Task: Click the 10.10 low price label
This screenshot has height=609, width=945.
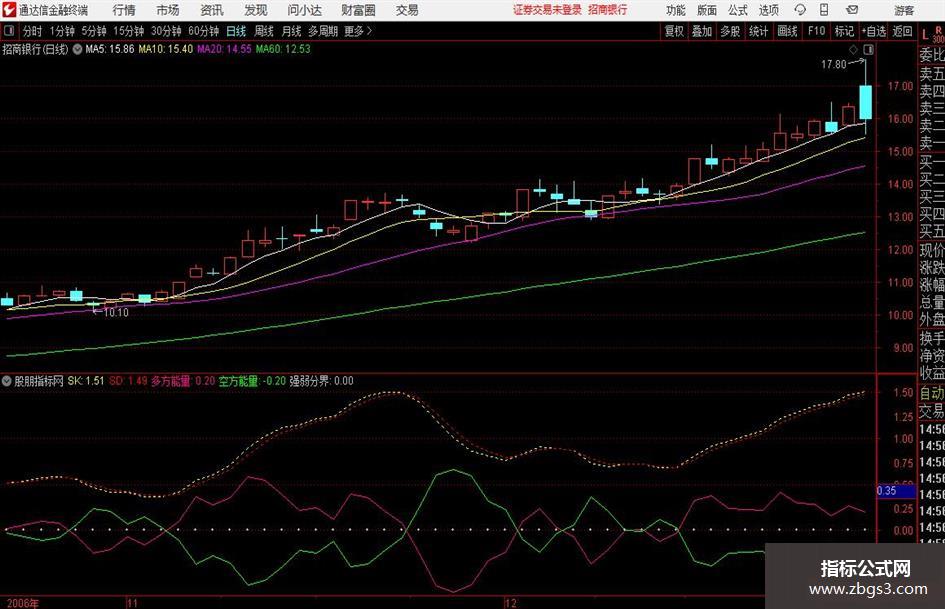Action: coord(116,312)
